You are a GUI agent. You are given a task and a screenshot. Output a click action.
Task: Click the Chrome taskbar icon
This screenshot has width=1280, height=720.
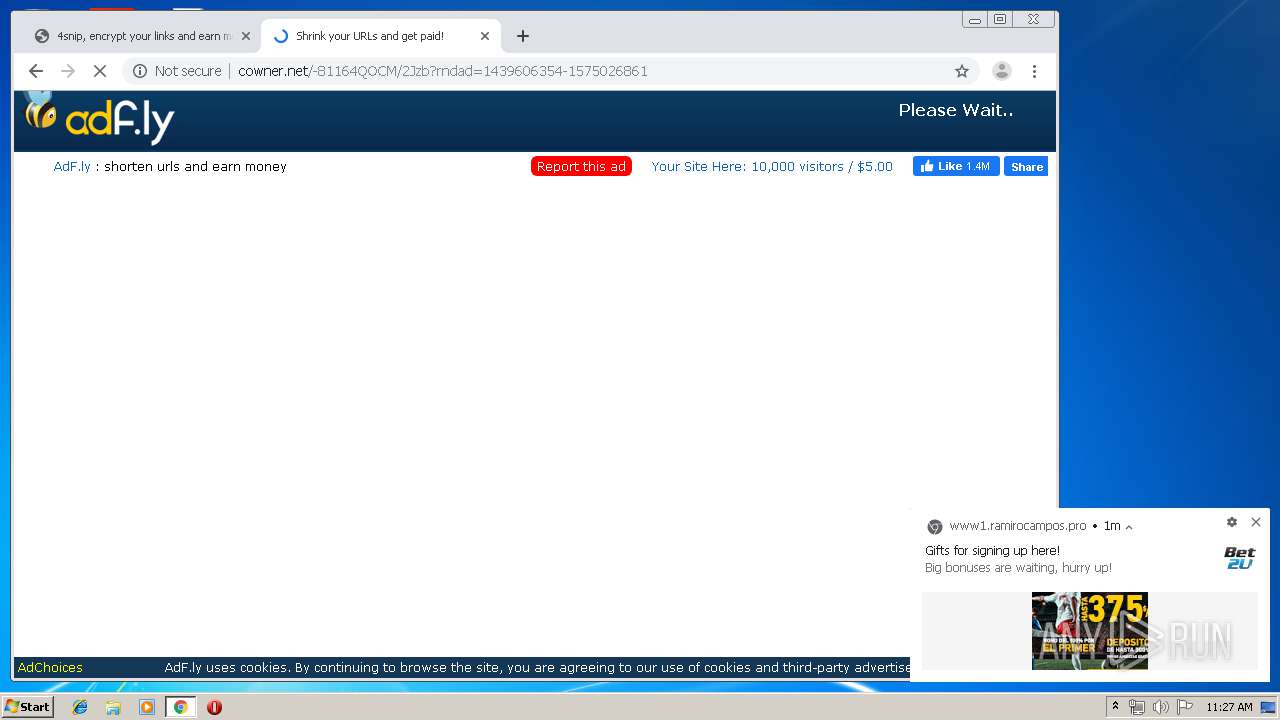pos(180,707)
